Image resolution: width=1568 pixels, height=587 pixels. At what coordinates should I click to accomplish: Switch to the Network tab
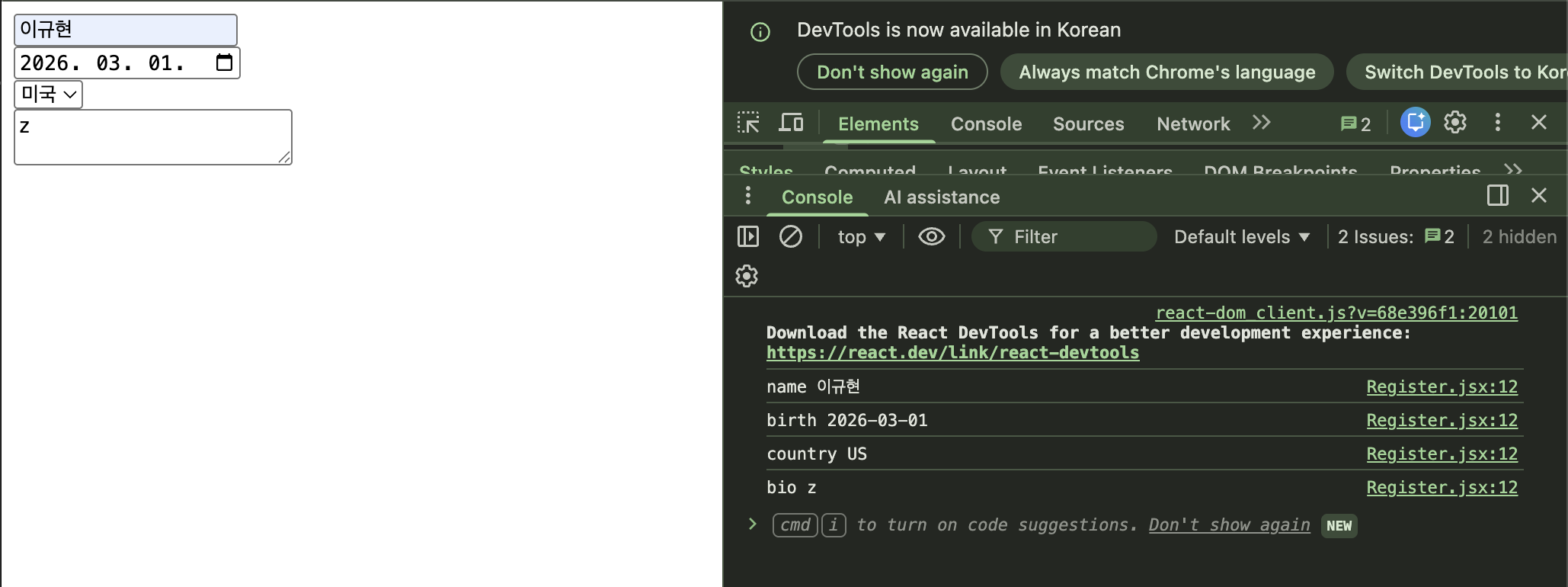pos(1192,124)
